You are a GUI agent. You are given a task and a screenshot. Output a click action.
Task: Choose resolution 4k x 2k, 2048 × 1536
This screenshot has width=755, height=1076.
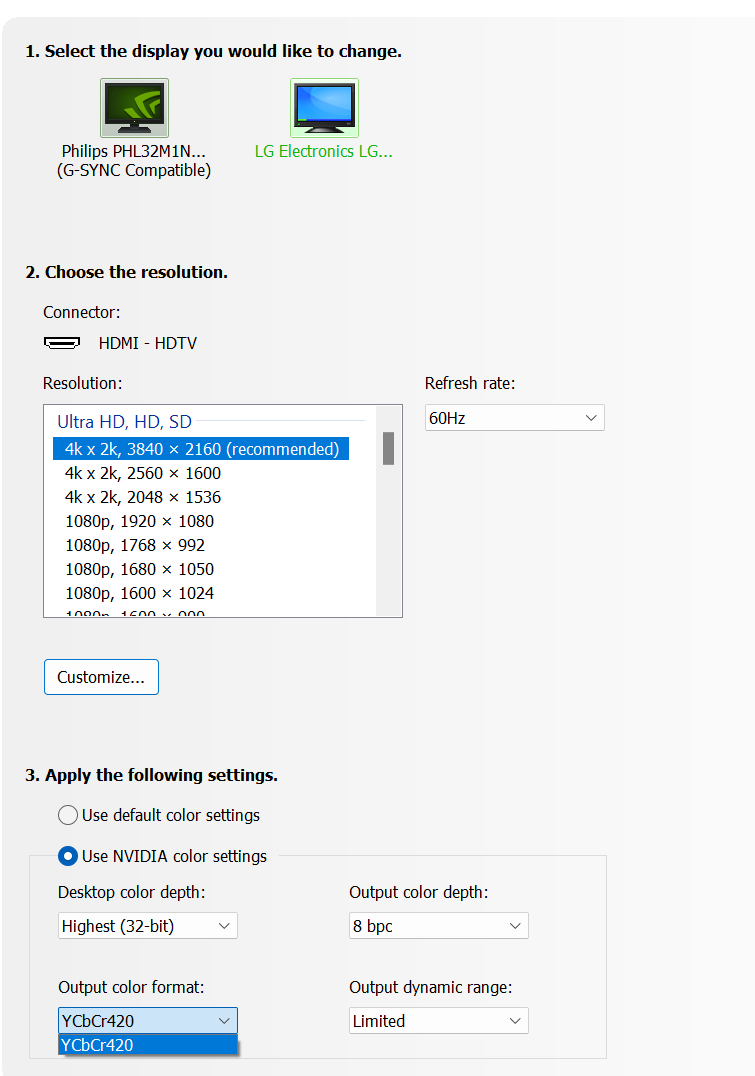point(143,498)
